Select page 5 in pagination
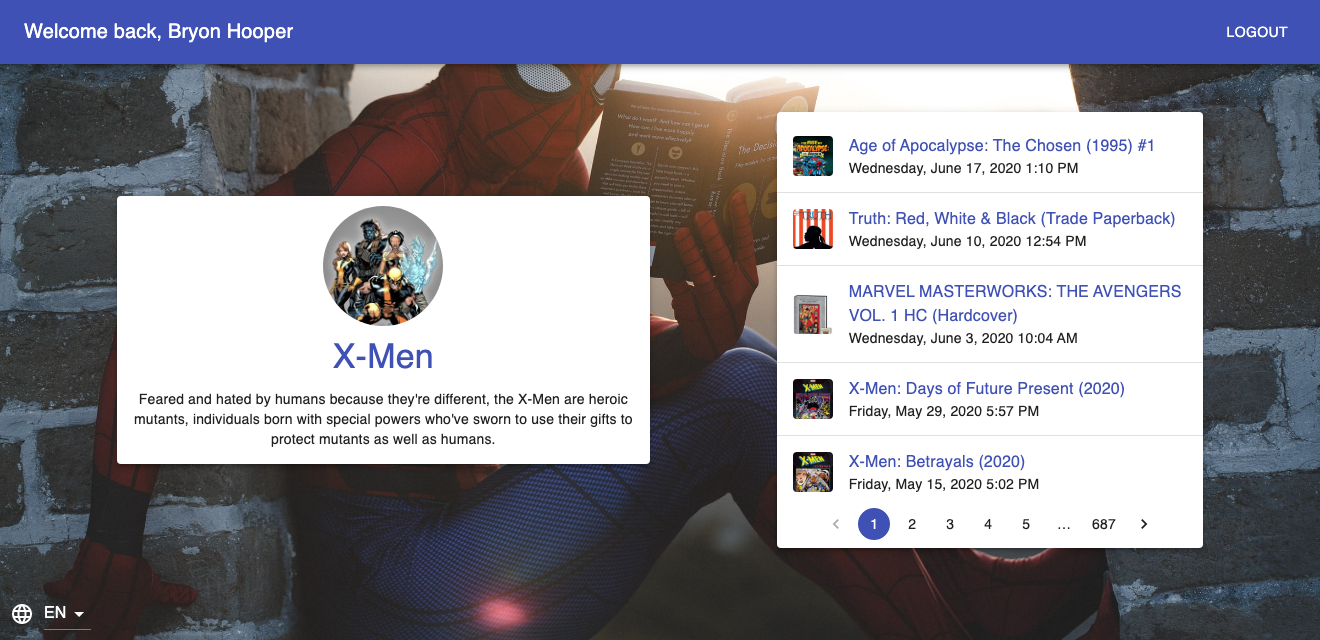 pos(1025,523)
